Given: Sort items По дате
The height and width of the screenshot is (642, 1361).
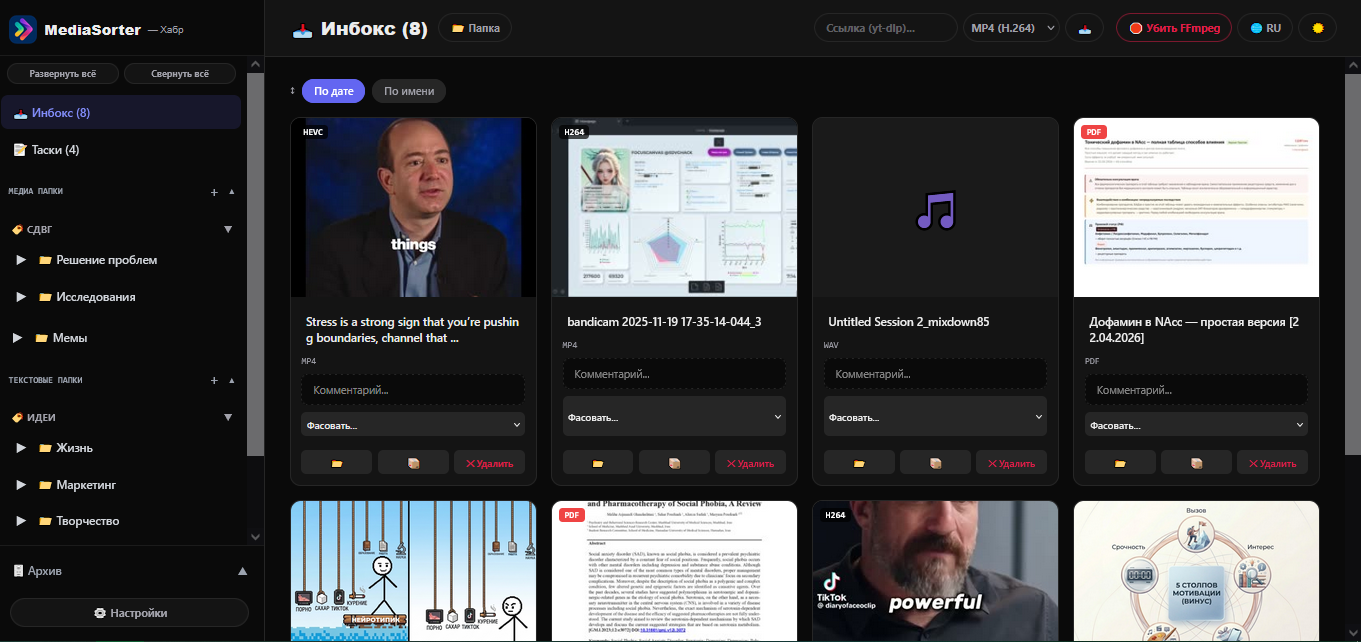Looking at the screenshot, I should coord(334,91).
